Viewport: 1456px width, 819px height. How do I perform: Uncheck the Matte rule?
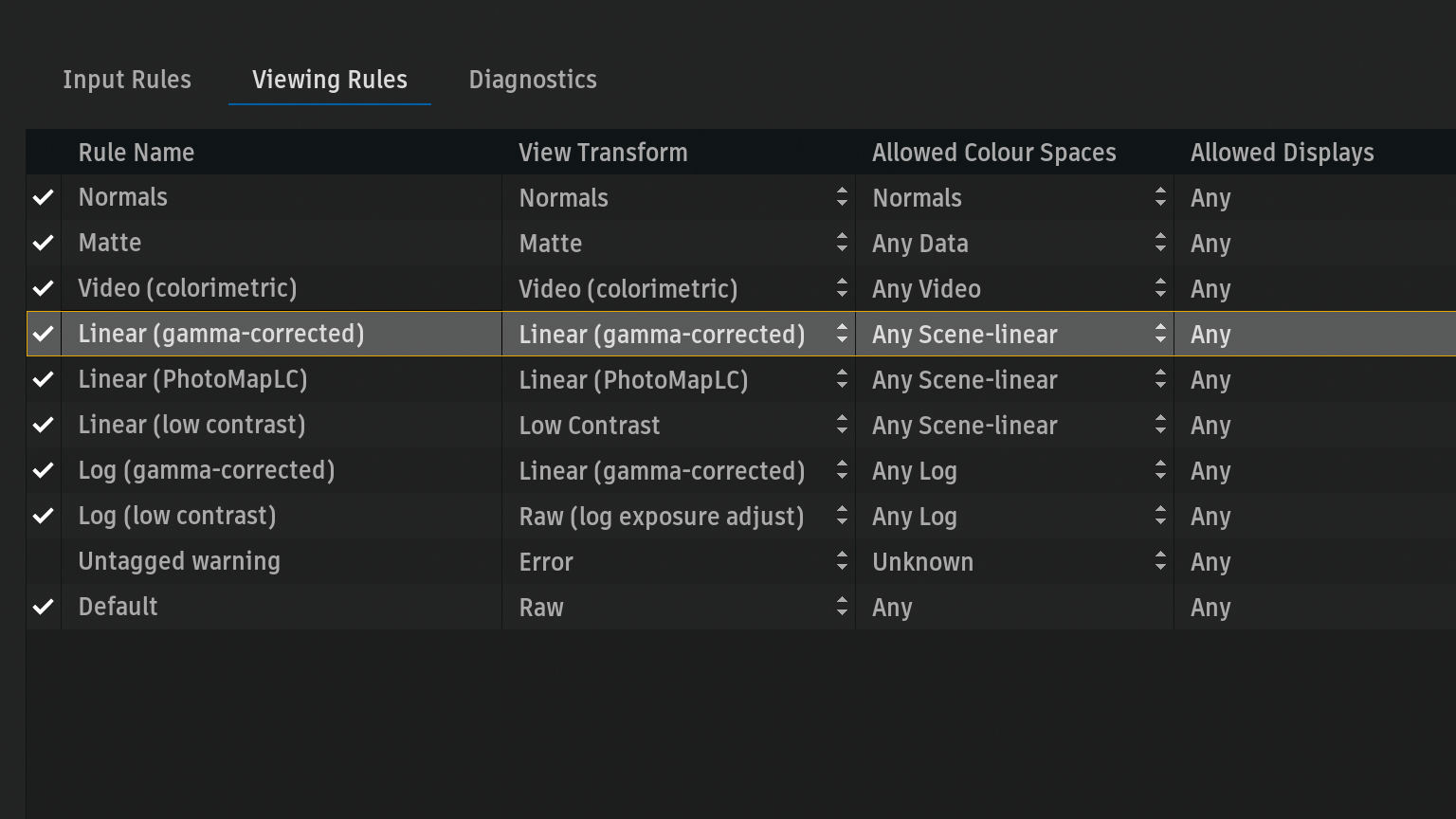[44, 243]
